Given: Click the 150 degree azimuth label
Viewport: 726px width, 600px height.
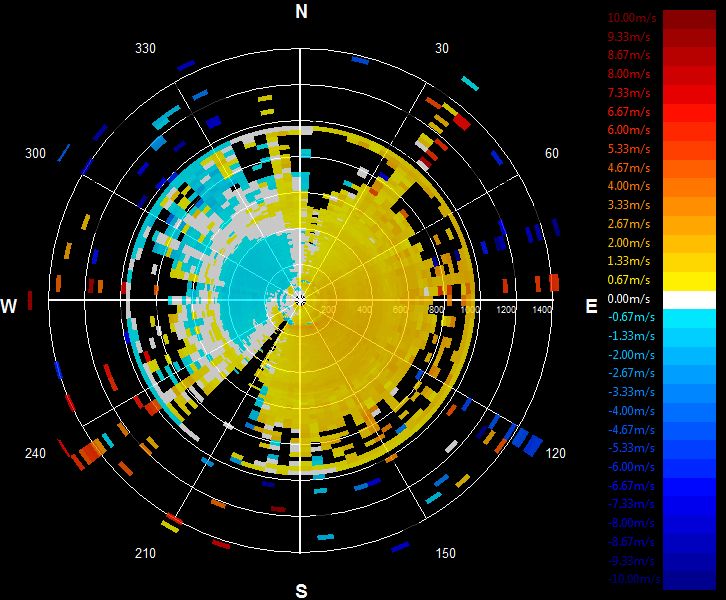Looking at the screenshot, I should pyautogui.click(x=445, y=553).
